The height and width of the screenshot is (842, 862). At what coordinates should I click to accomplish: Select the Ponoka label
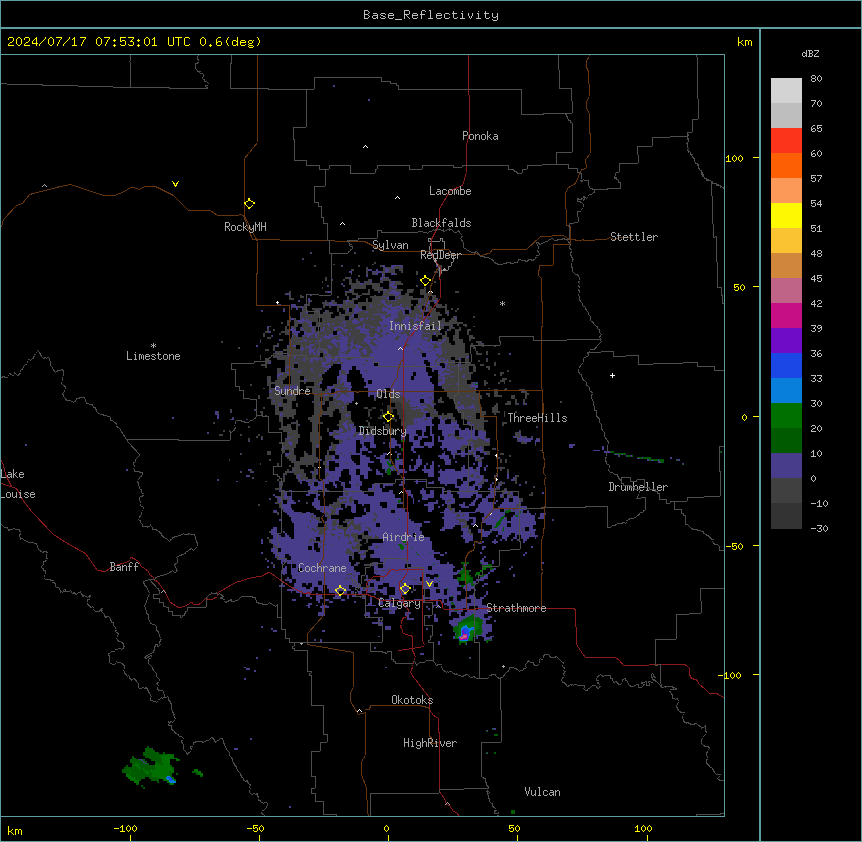tap(480, 136)
